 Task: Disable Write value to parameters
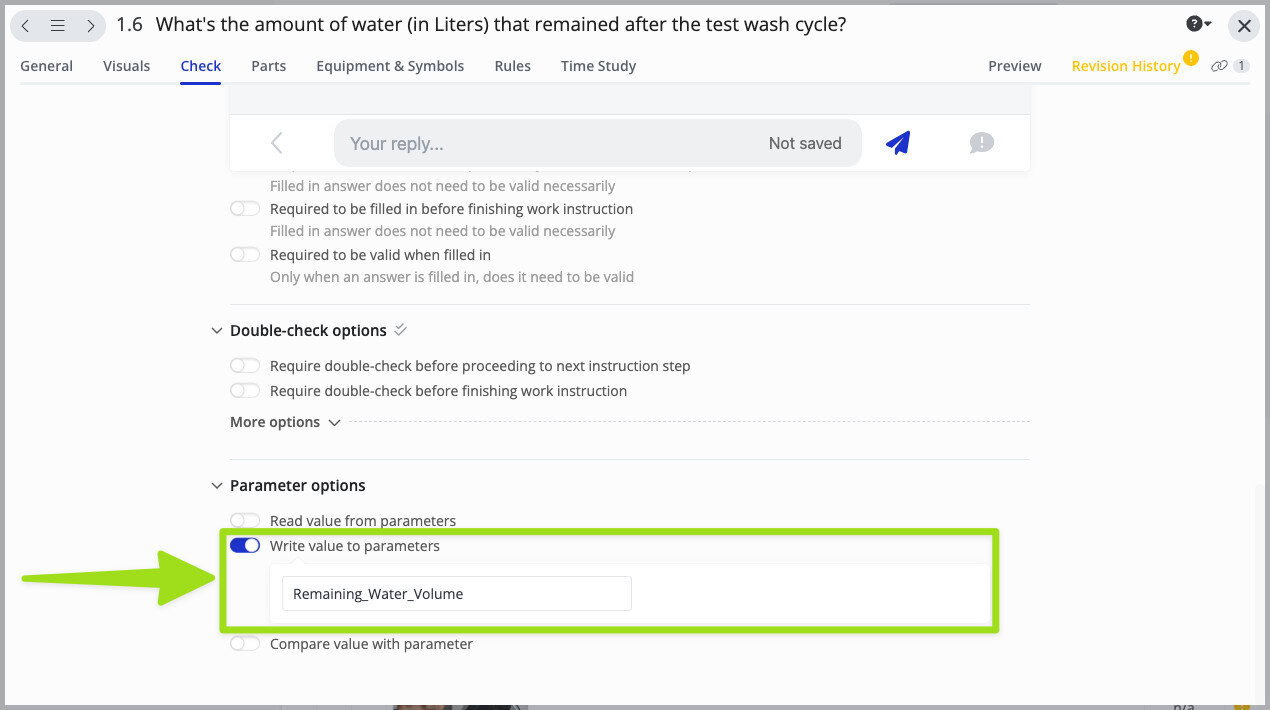click(x=244, y=545)
